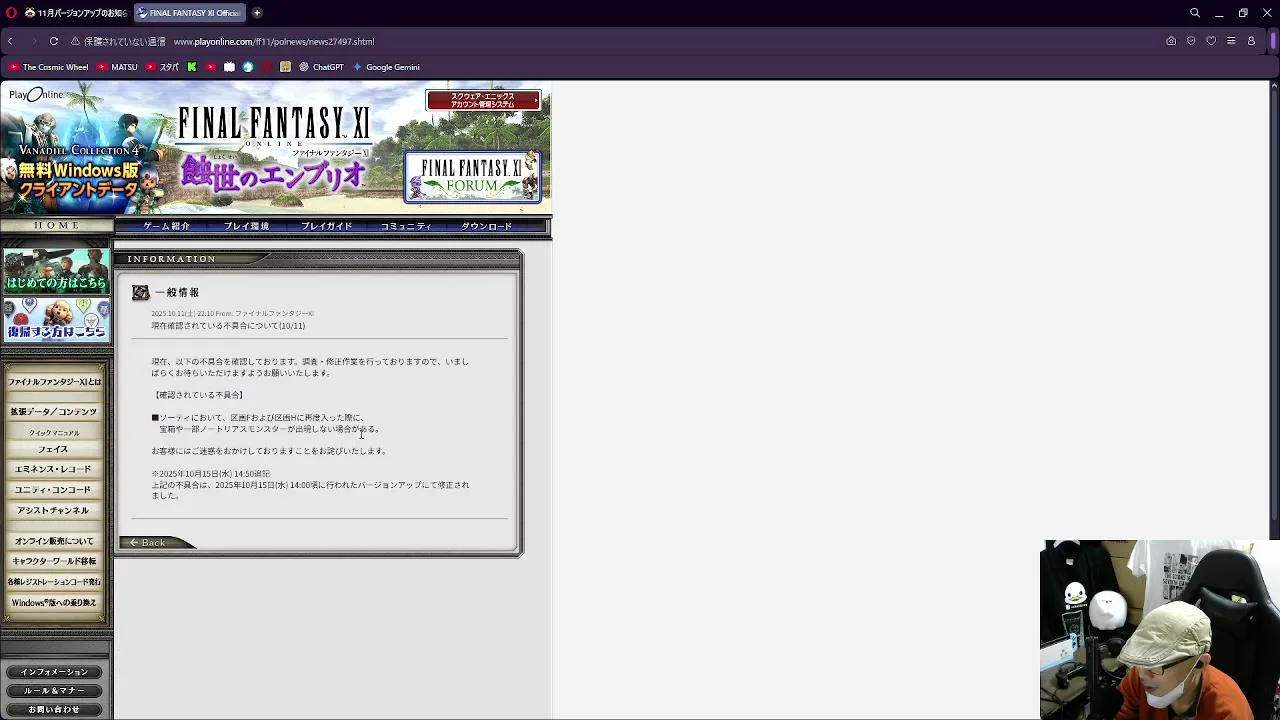This screenshot has width=1280, height=720.
Task: Open the FINAL FANTASY XI FORUM banner
Action: pyautogui.click(x=472, y=177)
